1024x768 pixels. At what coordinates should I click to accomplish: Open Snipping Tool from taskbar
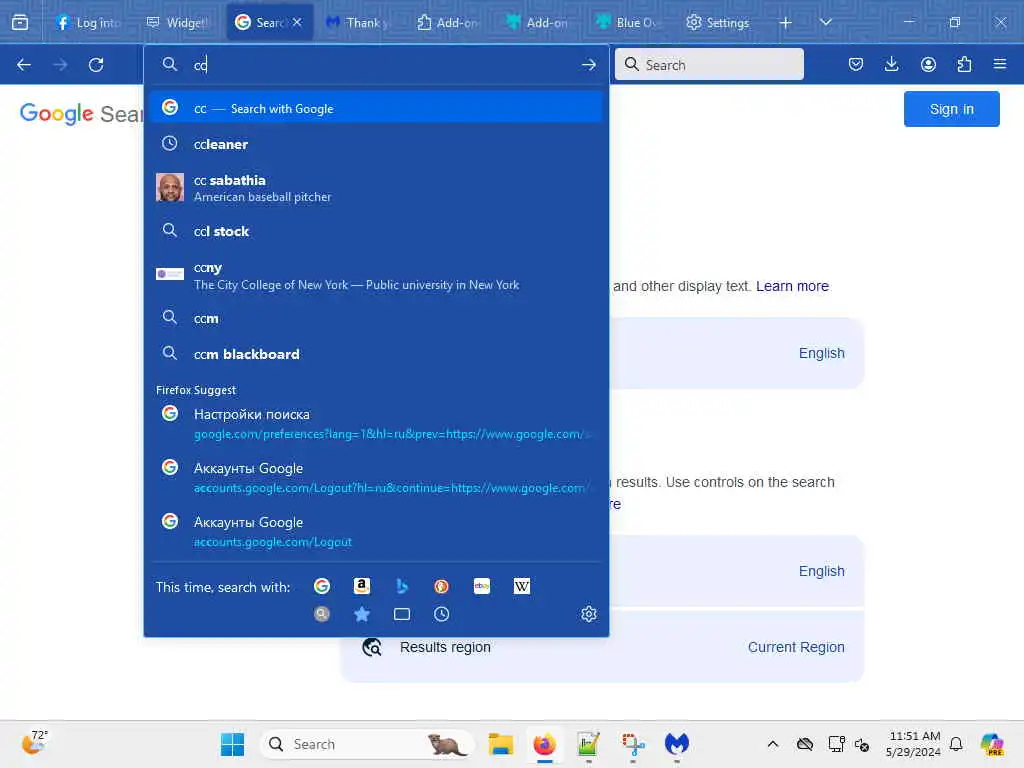coord(633,744)
